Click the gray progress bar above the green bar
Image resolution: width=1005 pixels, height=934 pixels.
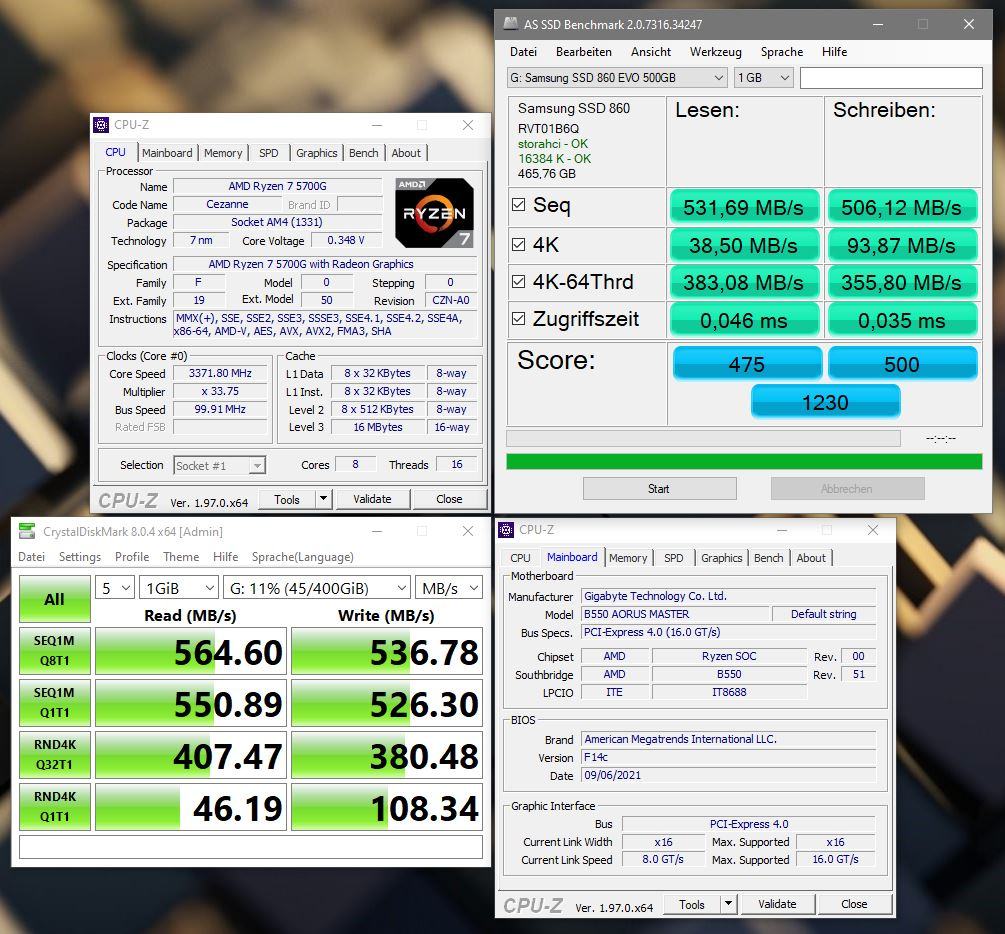click(x=703, y=438)
